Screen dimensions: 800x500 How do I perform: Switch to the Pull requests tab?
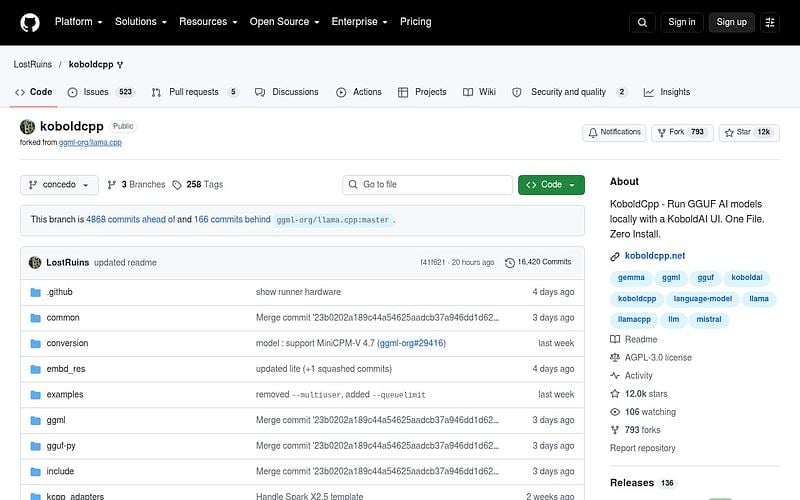tap(194, 92)
